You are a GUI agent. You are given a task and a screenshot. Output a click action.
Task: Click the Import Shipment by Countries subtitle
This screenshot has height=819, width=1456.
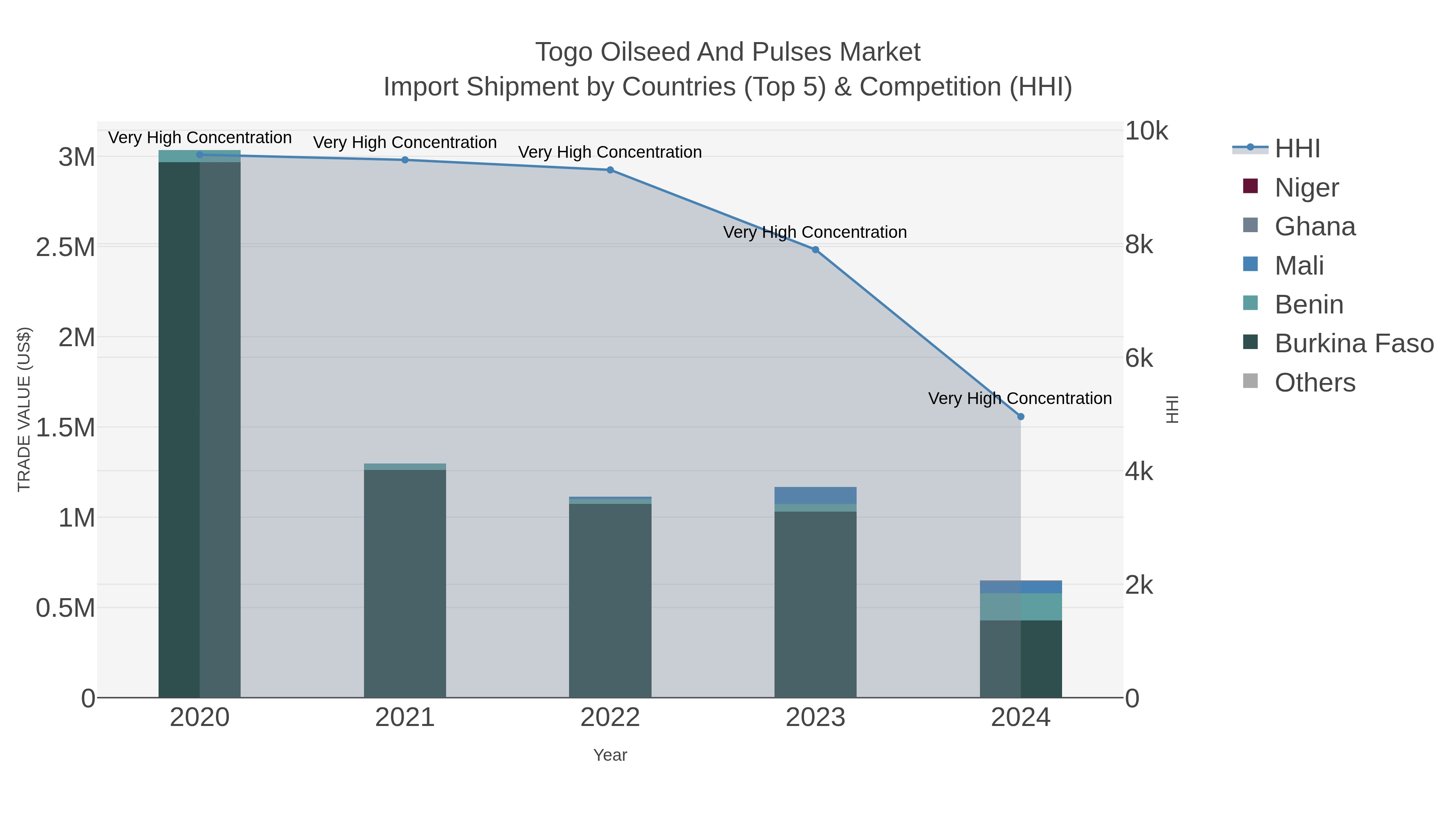728,87
